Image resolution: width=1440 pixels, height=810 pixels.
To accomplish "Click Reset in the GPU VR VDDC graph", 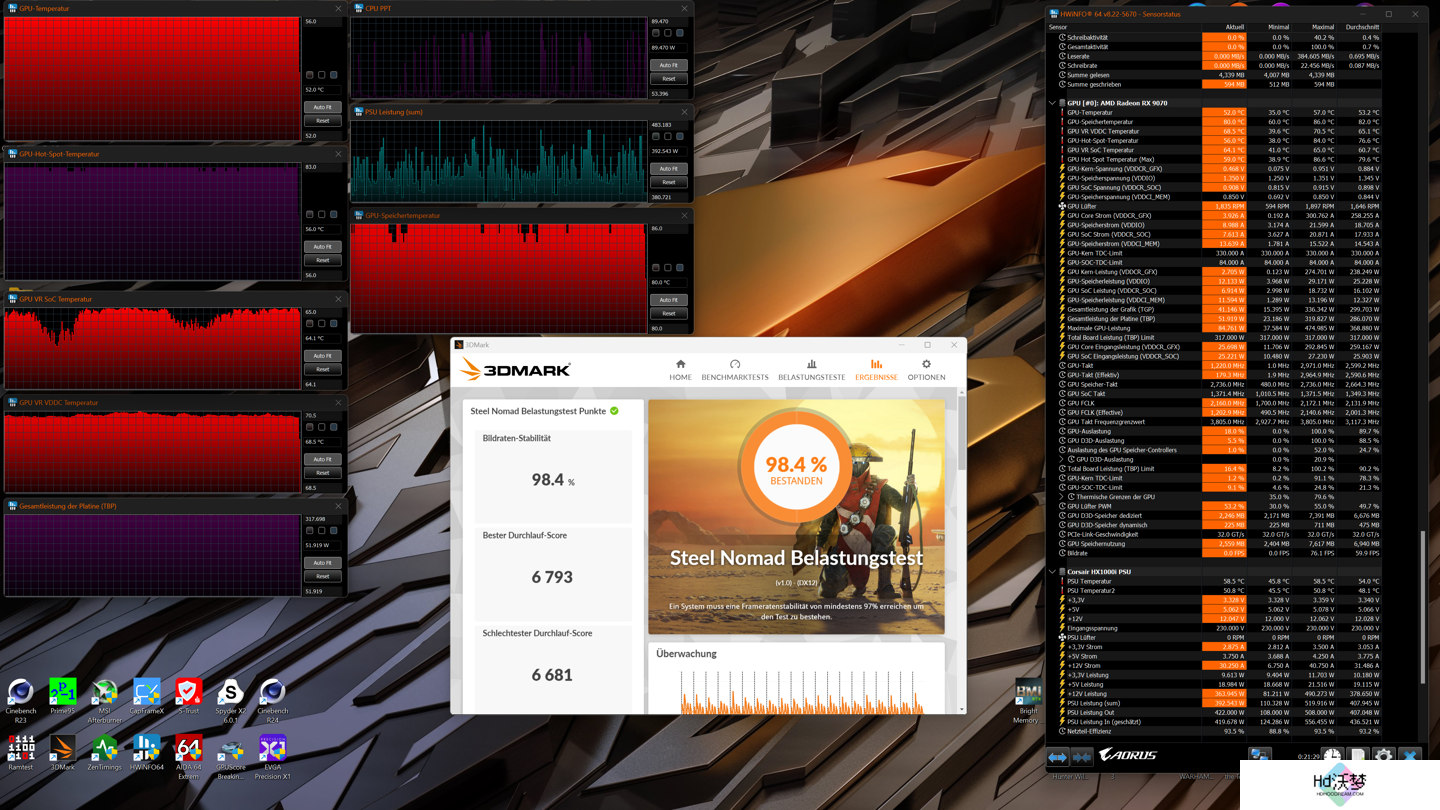I will click(x=322, y=473).
